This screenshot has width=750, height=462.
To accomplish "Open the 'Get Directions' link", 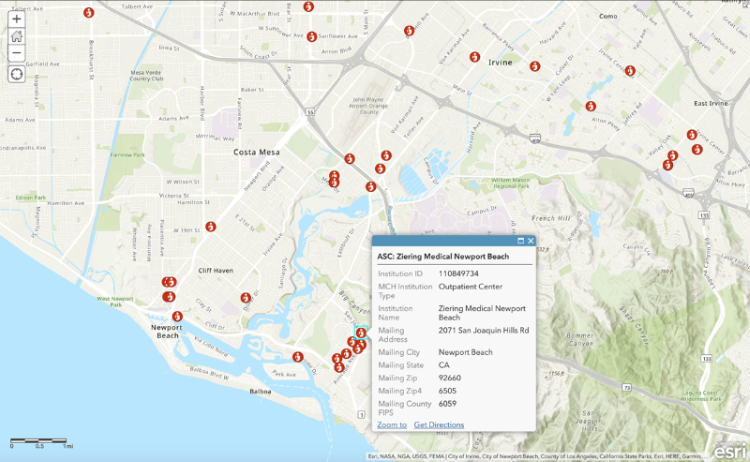I will [439, 425].
